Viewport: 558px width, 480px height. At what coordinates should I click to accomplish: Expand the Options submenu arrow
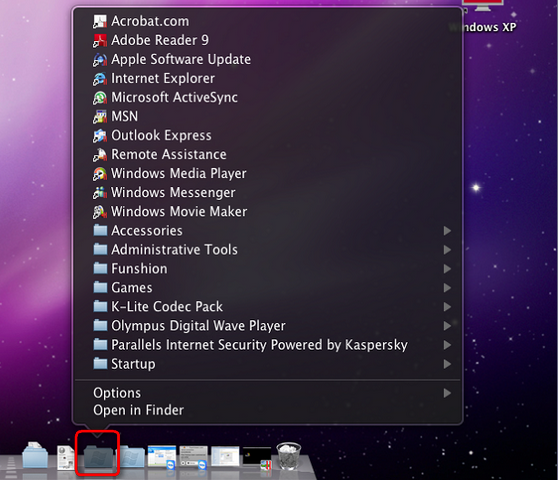pos(447,393)
